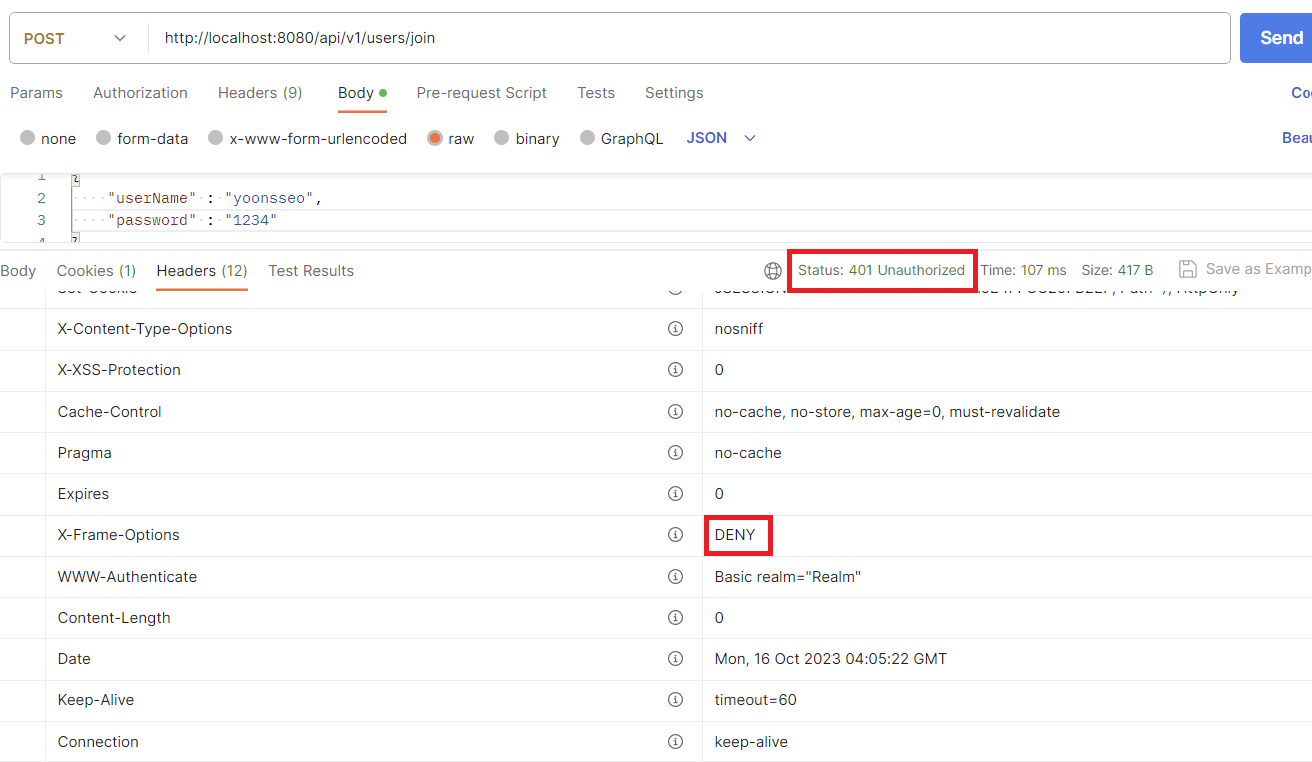Click info icon beside Date header
The height and width of the screenshot is (762, 1312).
point(676,658)
